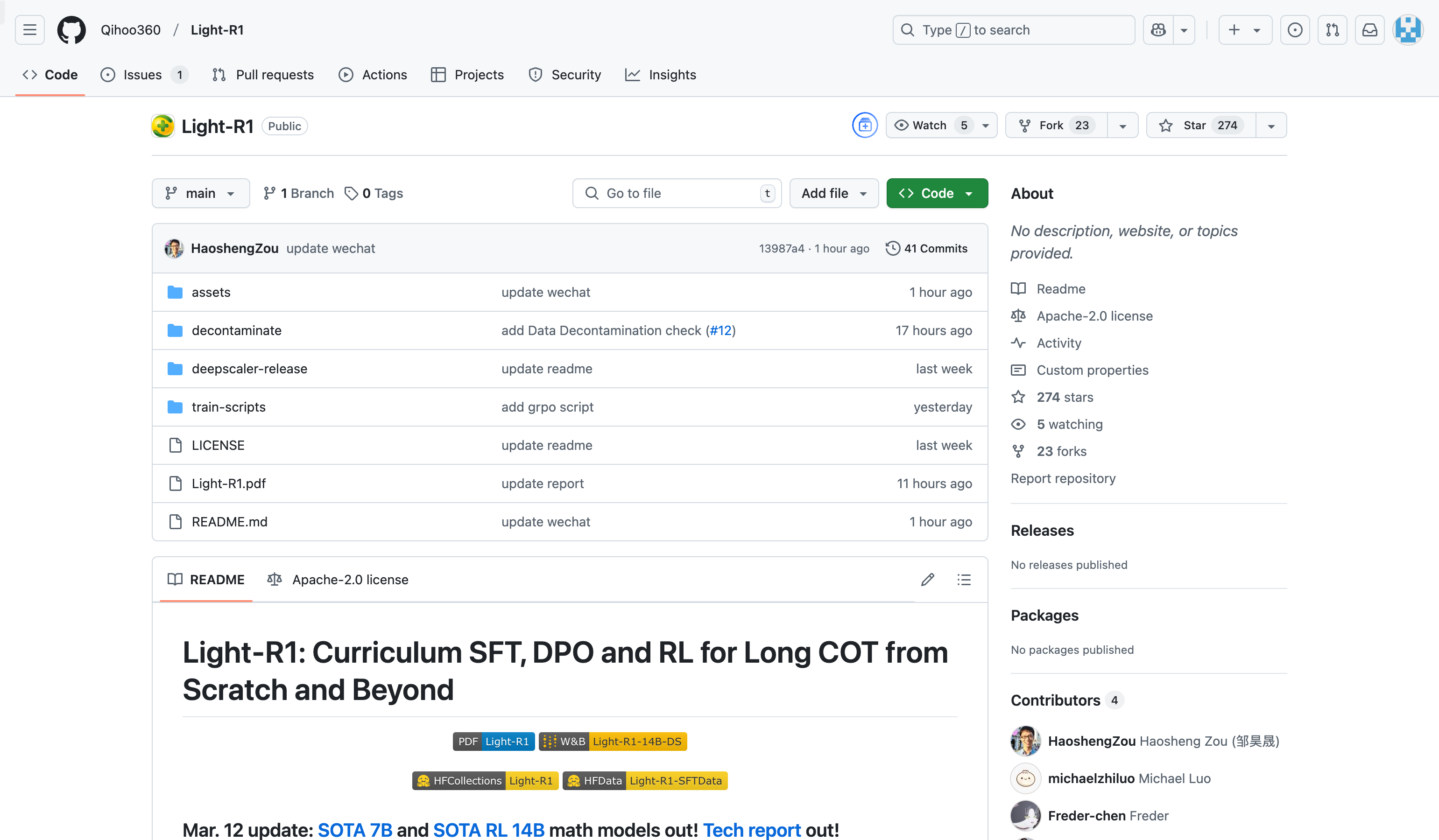1439x840 pixels.
Task: Open commit hash 13987a4
Action: coord(781,248)
